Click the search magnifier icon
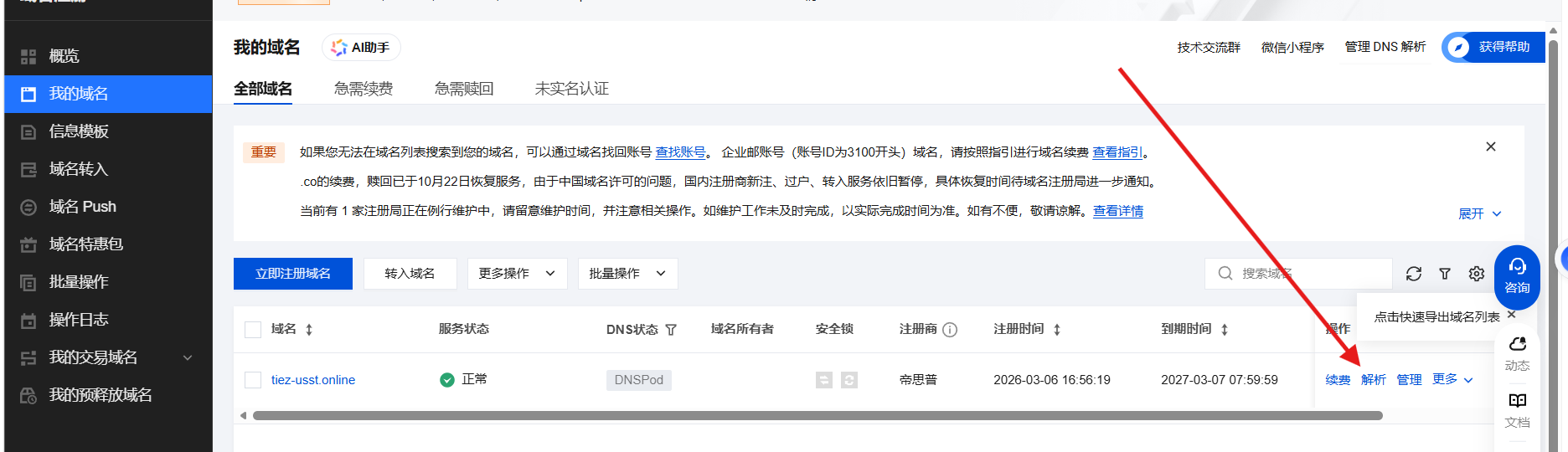This screenshot has height=452, width=1568. point(1225,274)
